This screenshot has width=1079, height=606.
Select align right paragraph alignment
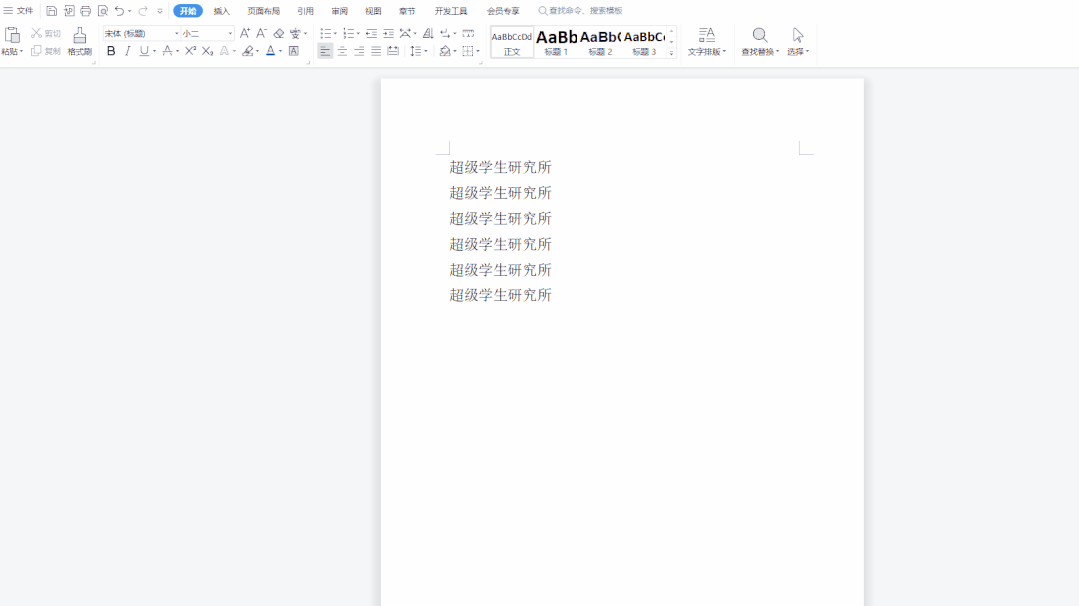point(359,51)
